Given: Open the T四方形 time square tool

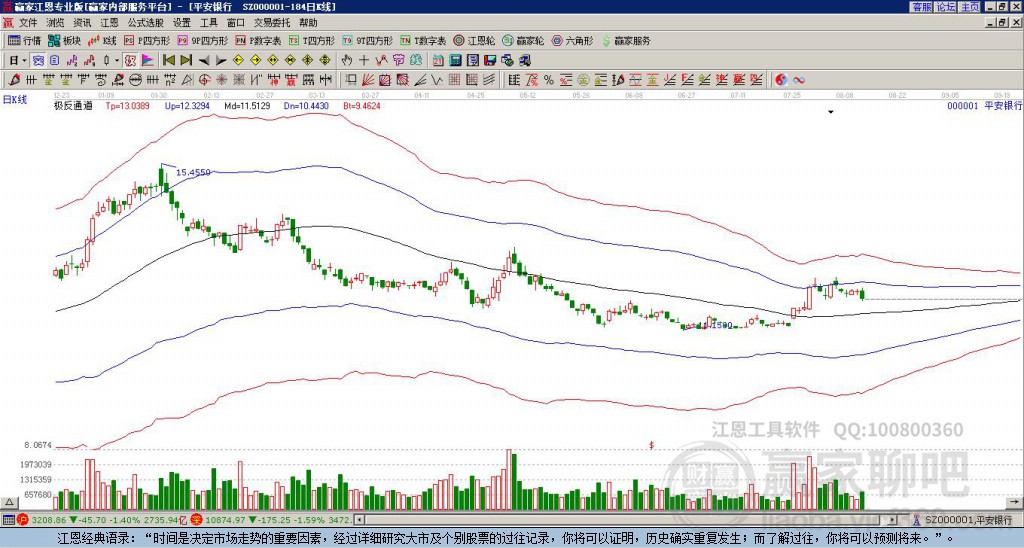Looking at the screenshot, I should click(x=312, y=40).
